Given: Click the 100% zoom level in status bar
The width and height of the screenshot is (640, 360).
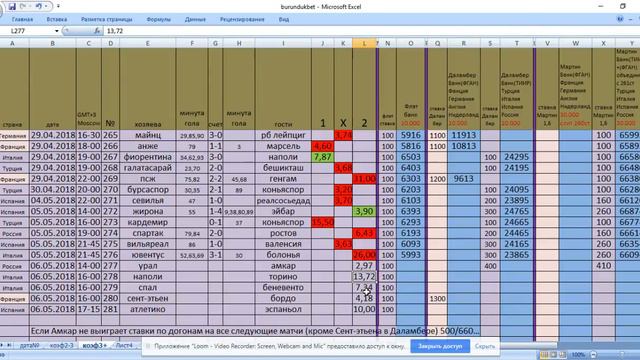Looking at the screenshot, I should pyautogui.click(x=578, y=355).
